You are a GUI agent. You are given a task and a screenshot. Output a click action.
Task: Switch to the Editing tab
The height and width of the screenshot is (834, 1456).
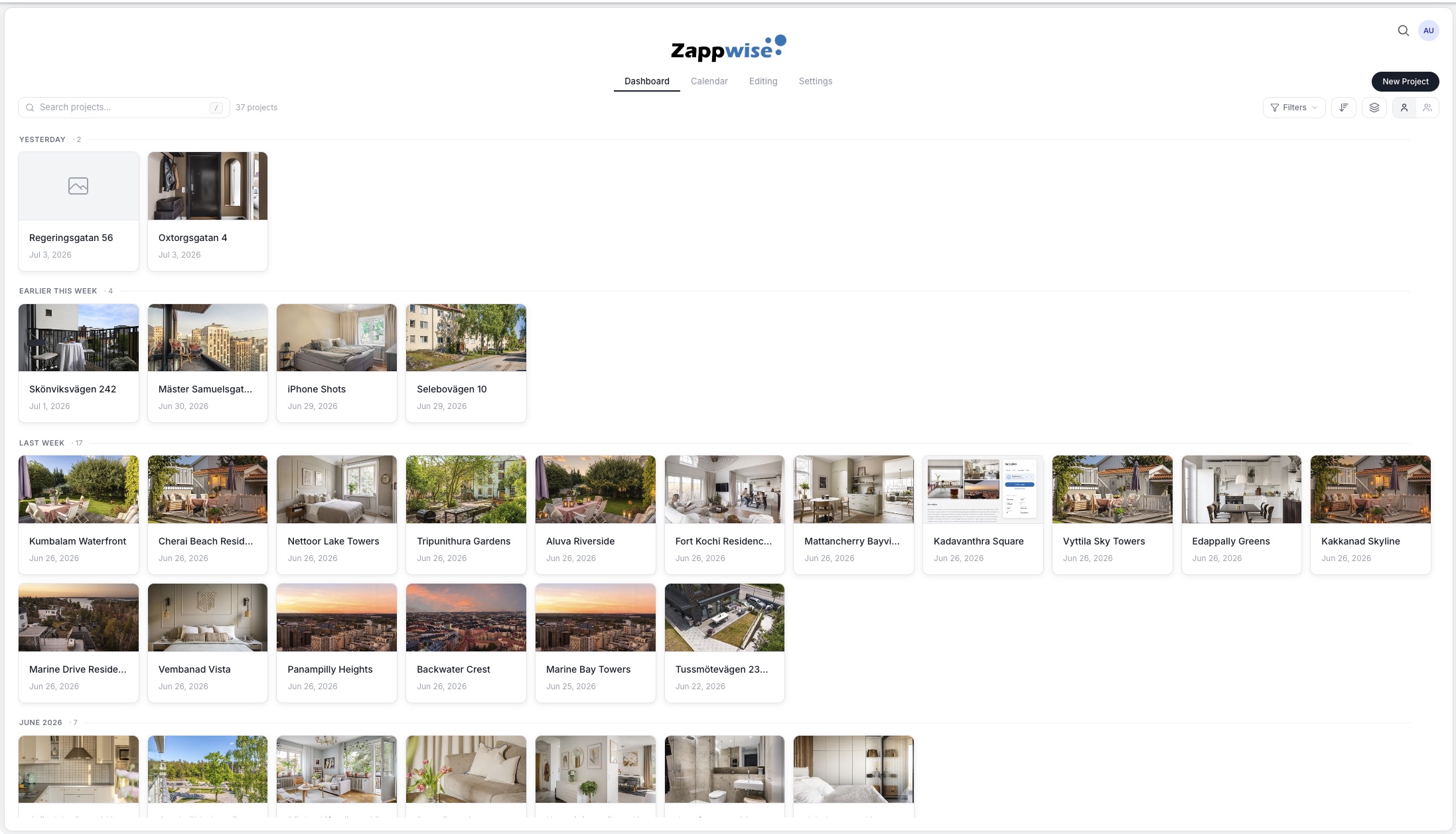pos(763,81)
